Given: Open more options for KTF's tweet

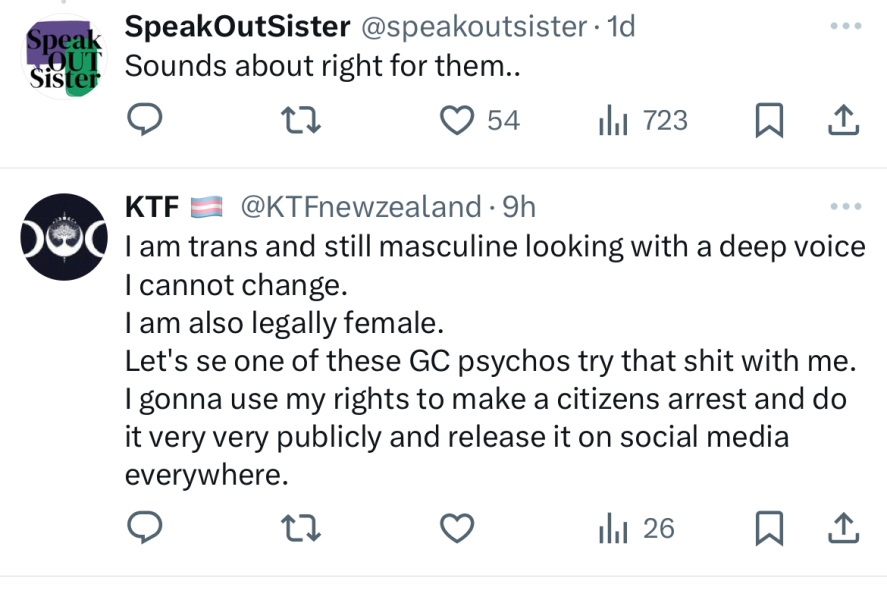Looking at the screenshot, I should click(x=845, y=207).
